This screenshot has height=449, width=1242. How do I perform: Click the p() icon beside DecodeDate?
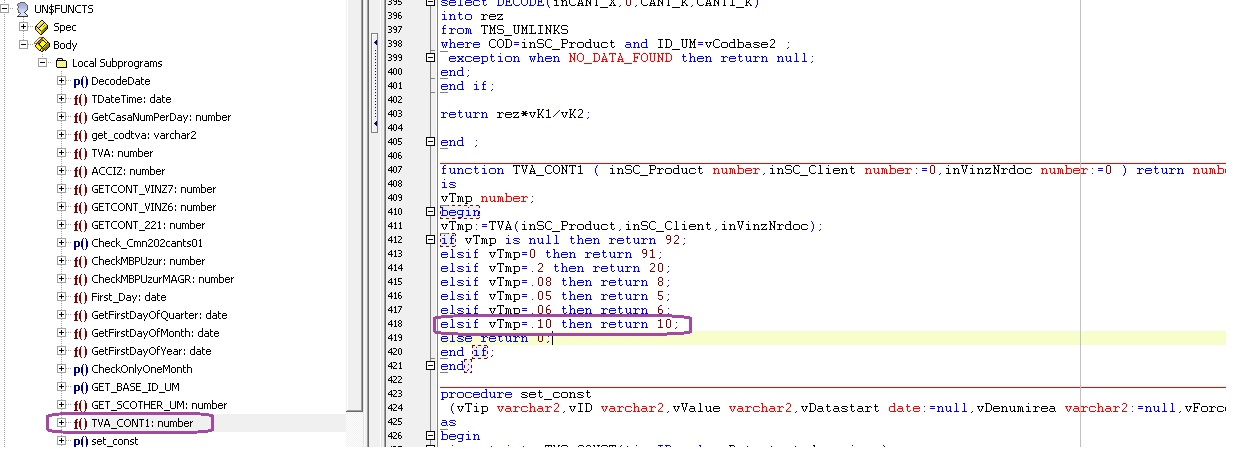(81, 81)
